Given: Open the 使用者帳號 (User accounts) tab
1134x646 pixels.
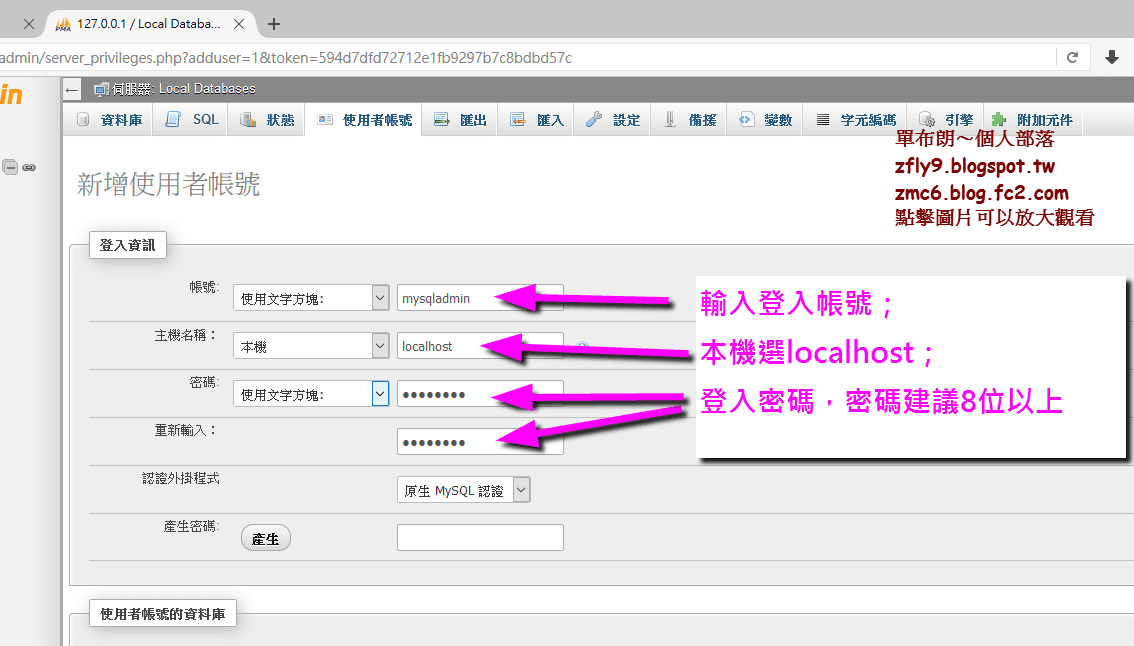Looking at the screenshot, I should 364,119.
